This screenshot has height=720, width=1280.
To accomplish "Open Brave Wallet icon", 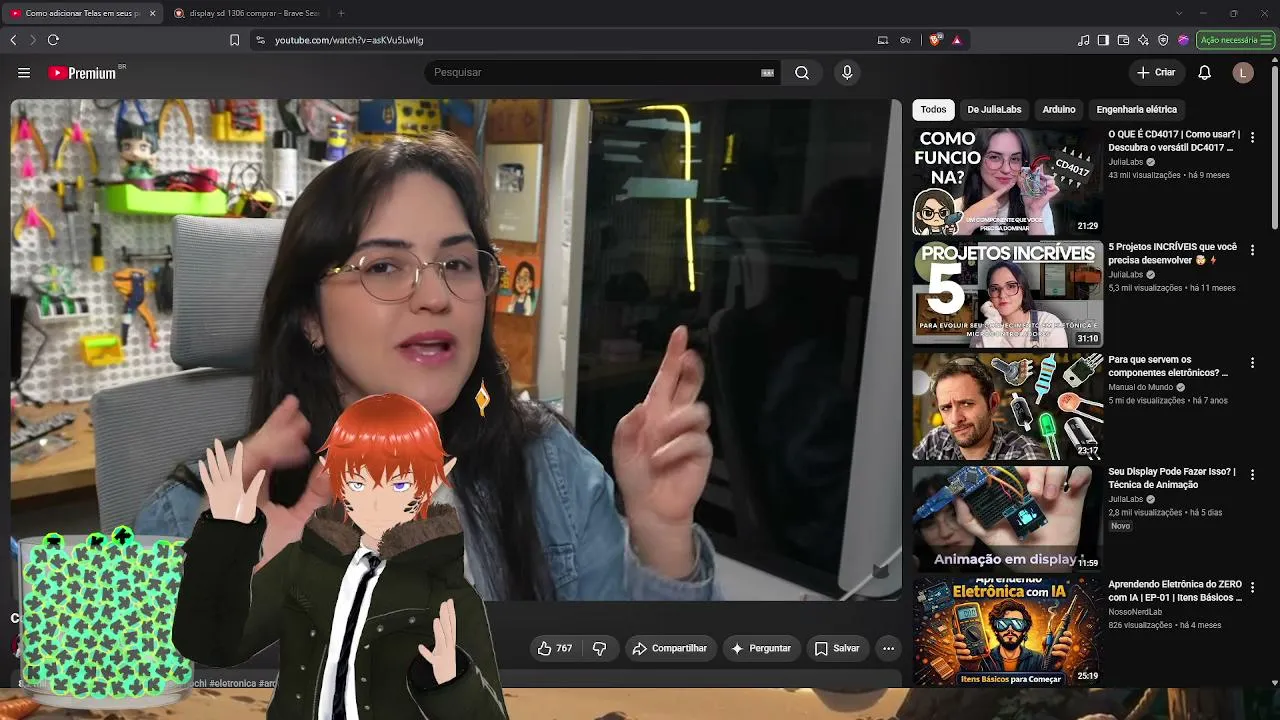I will coord(1123,40).
